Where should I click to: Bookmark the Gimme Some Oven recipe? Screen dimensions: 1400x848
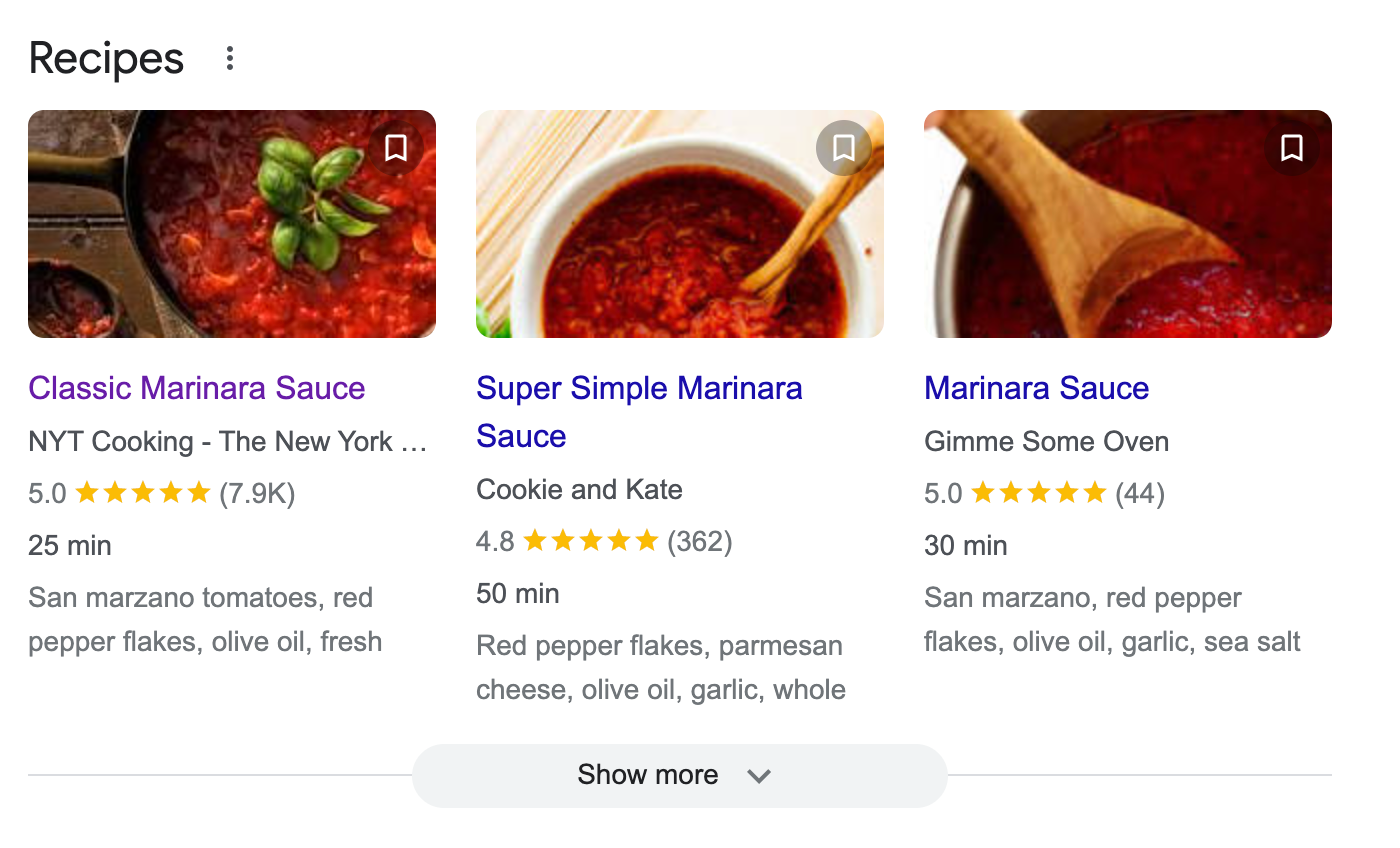pos(1292,148)
